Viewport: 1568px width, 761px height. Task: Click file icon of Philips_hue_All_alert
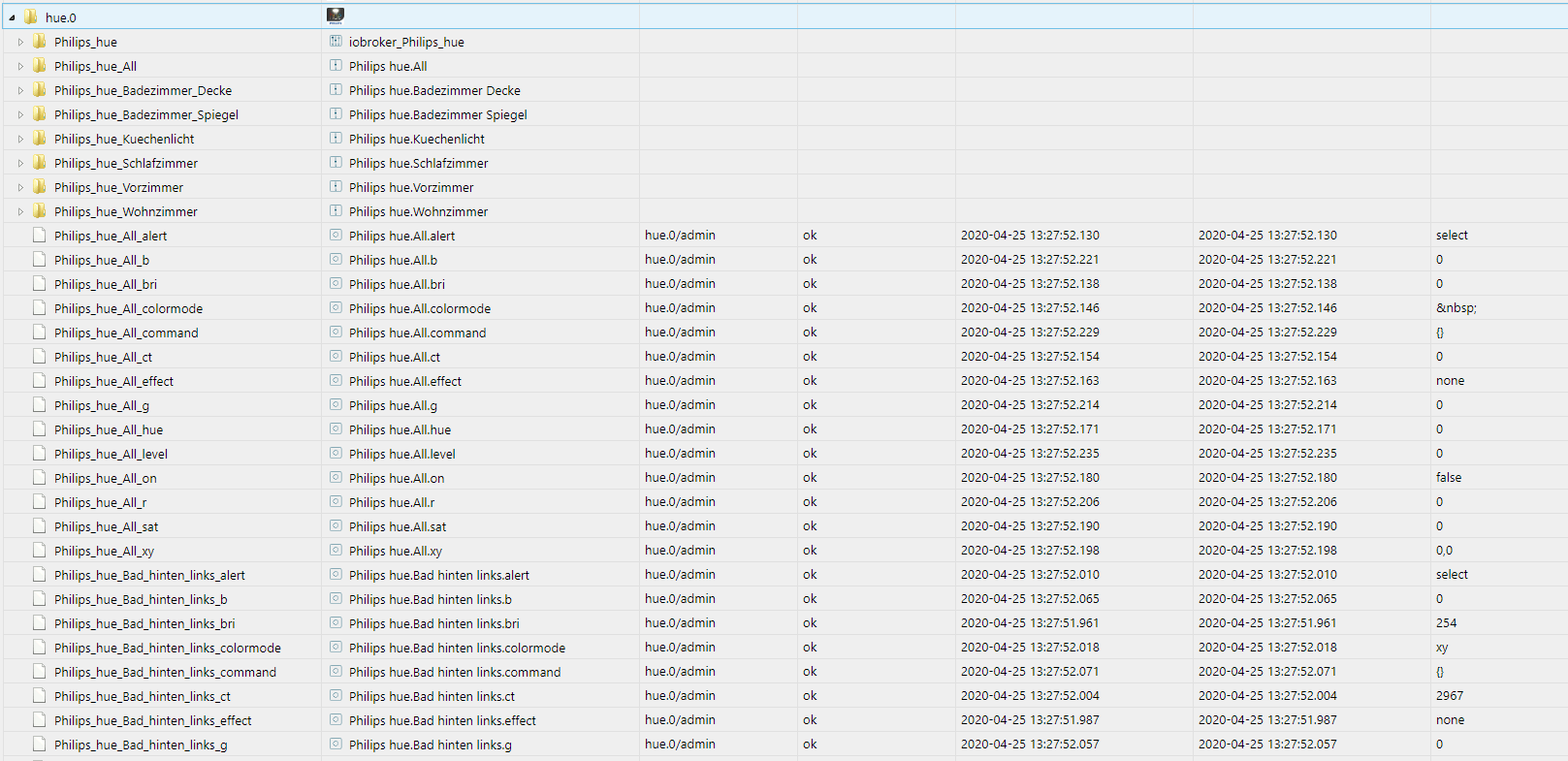(40, 235)
